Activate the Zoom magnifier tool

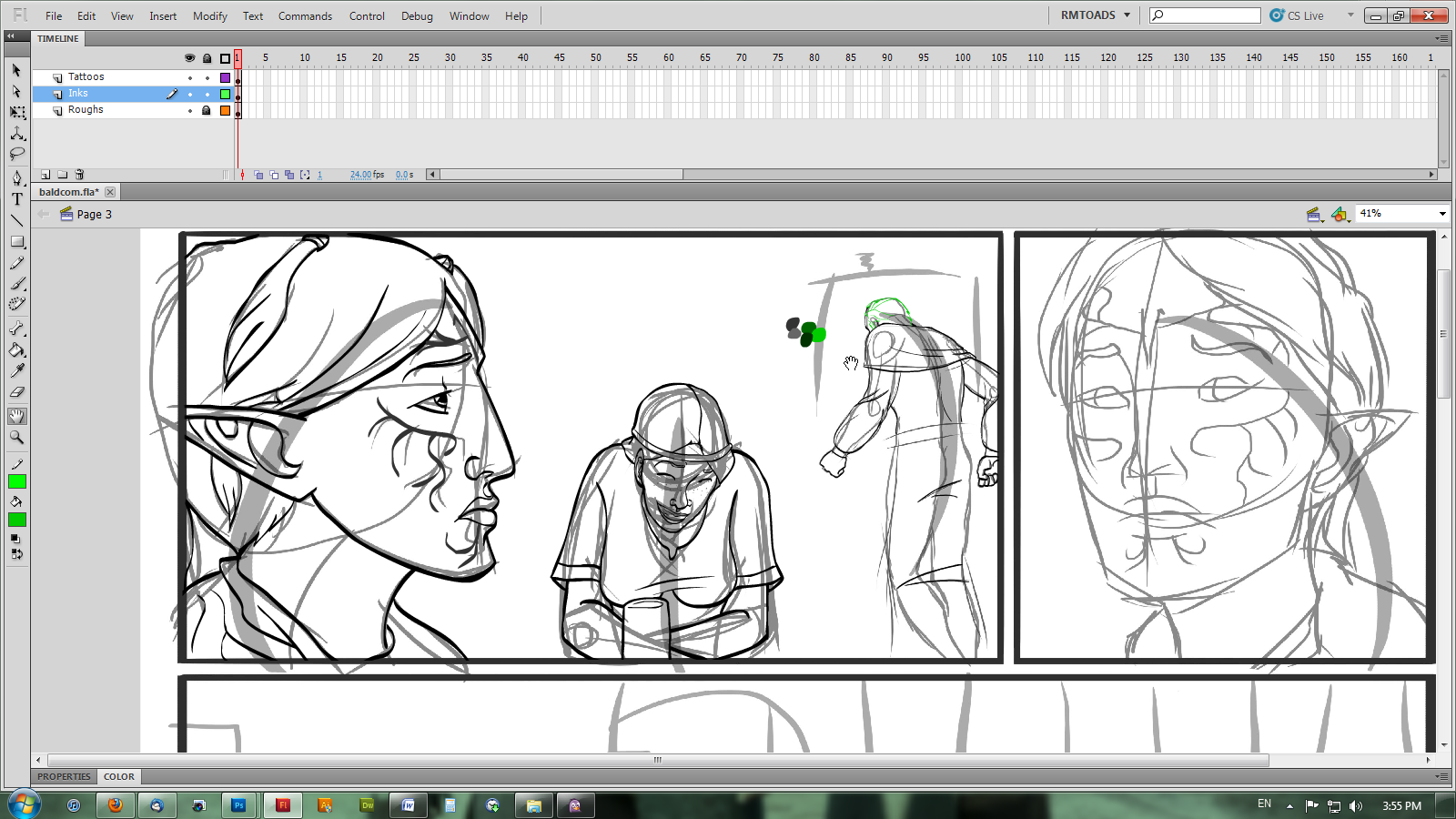pyautogui.click(x=17, y=438)
